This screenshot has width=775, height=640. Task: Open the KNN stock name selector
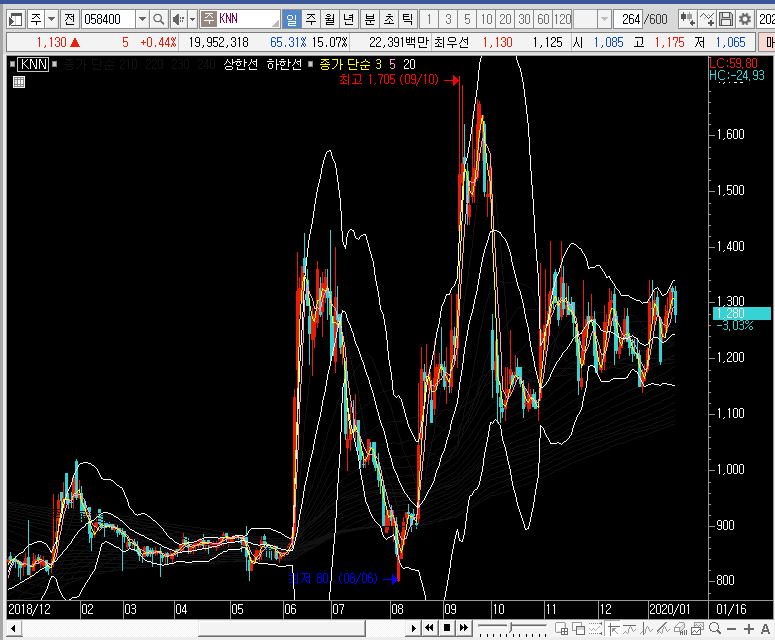[x=240, y=20]
